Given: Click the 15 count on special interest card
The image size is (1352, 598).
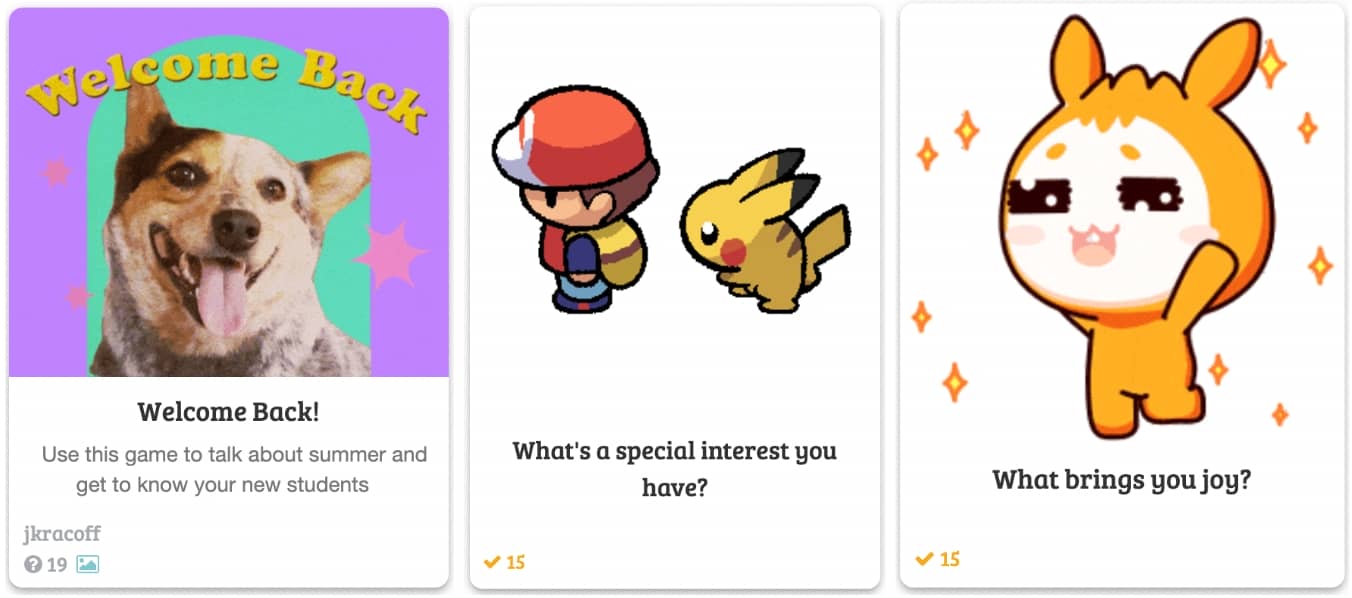Looking at the screenshot, I should click(515, 563).
